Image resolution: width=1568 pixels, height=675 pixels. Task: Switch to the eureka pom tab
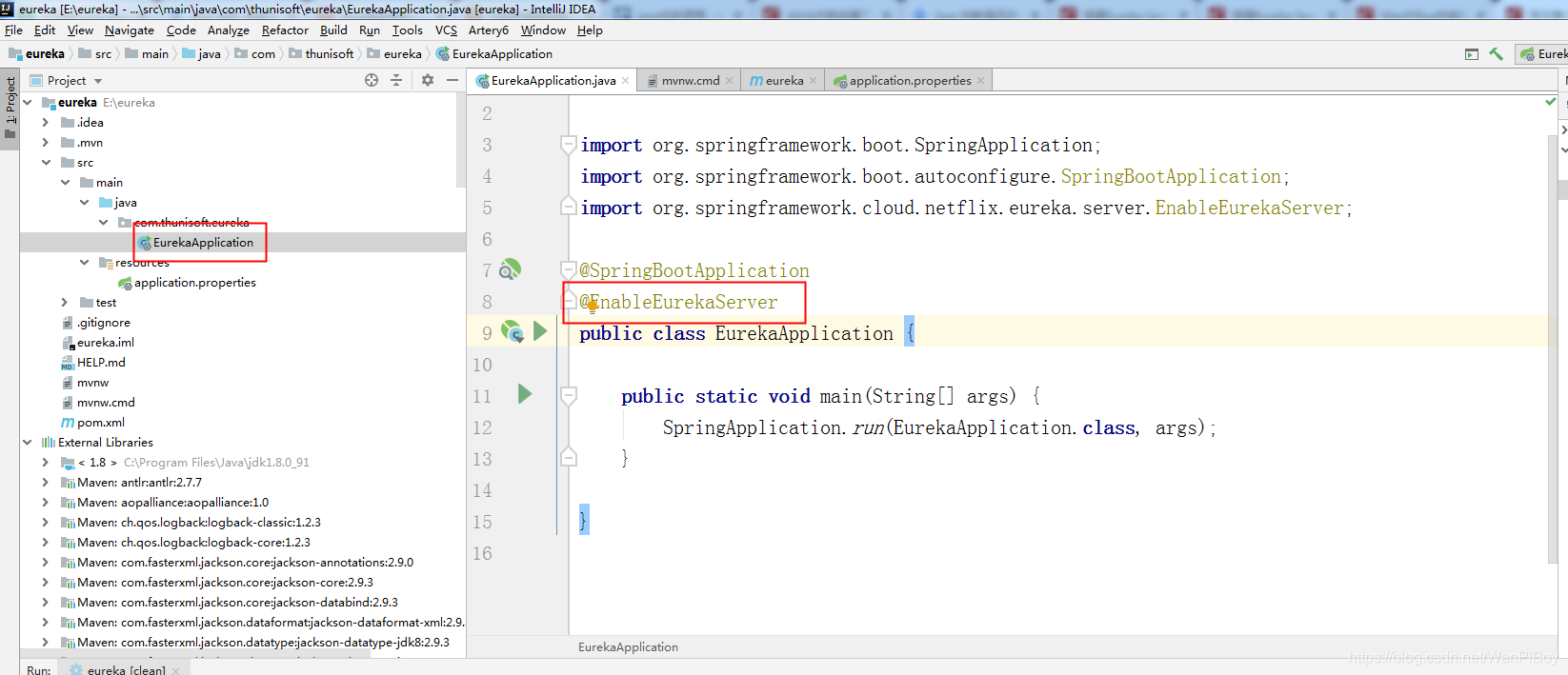pos(784,81)
